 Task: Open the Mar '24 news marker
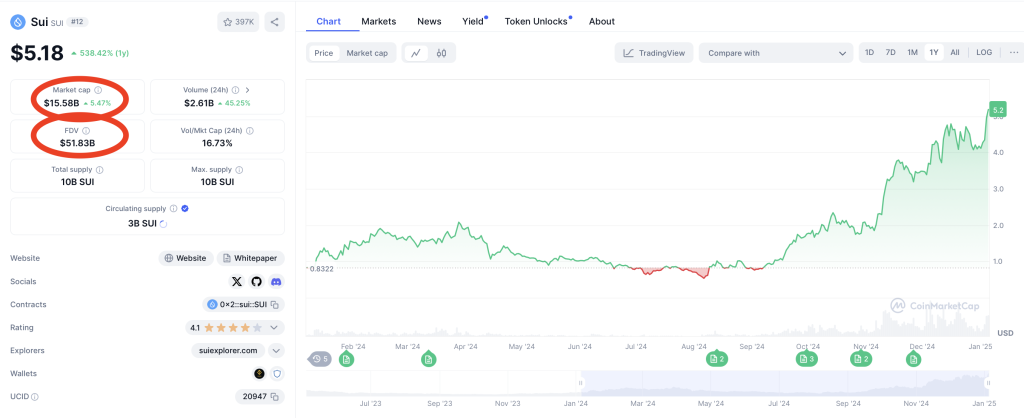tap(428, 359)
